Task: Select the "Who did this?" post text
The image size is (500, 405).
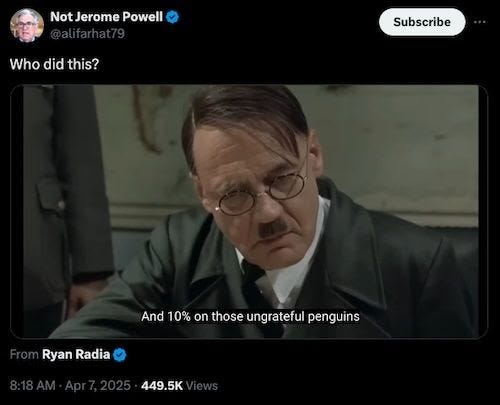Action: [x=54, y=64]
